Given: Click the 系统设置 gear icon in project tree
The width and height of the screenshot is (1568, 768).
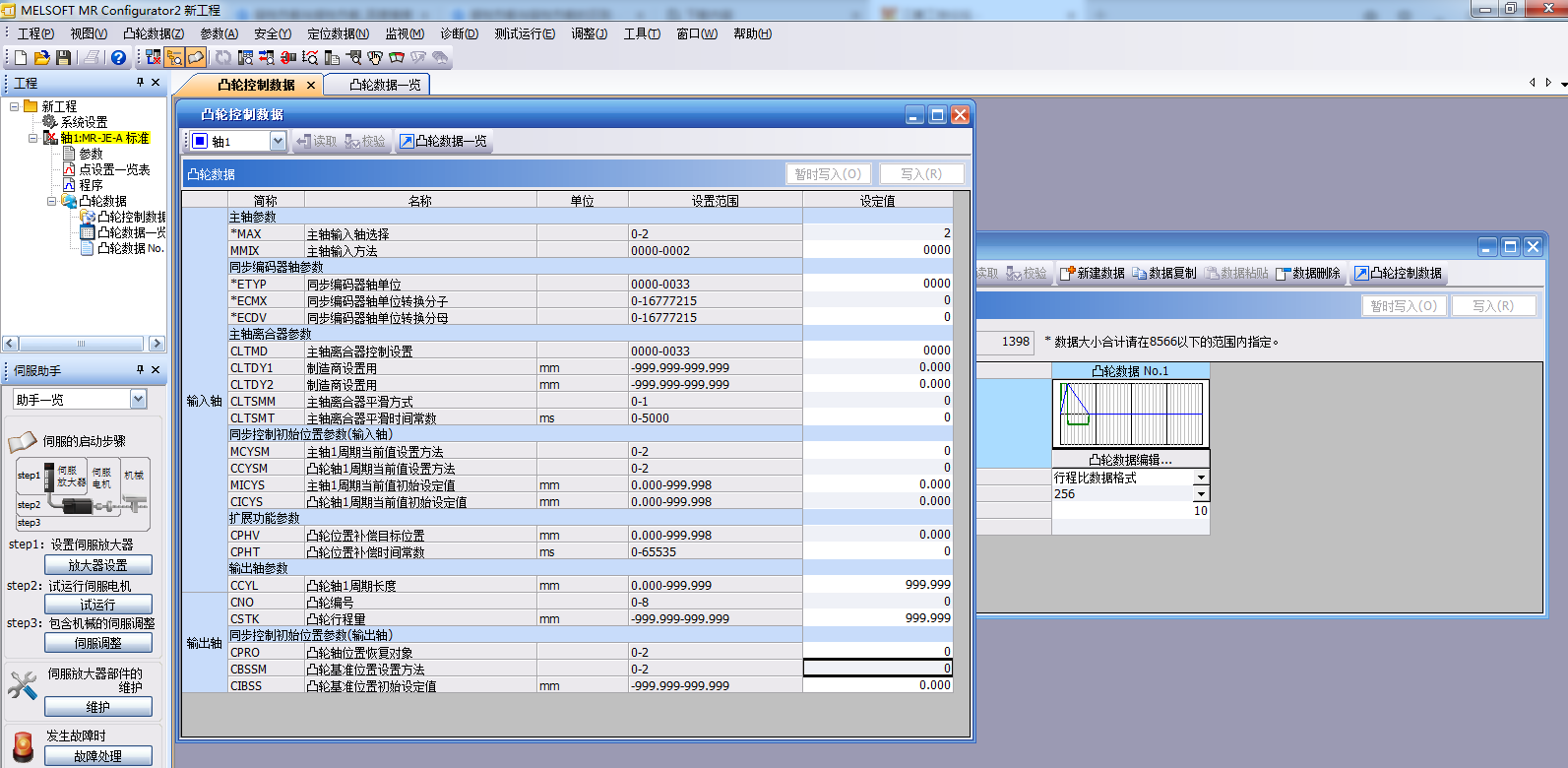Looking at the screenshot, I should pos(49,122).
